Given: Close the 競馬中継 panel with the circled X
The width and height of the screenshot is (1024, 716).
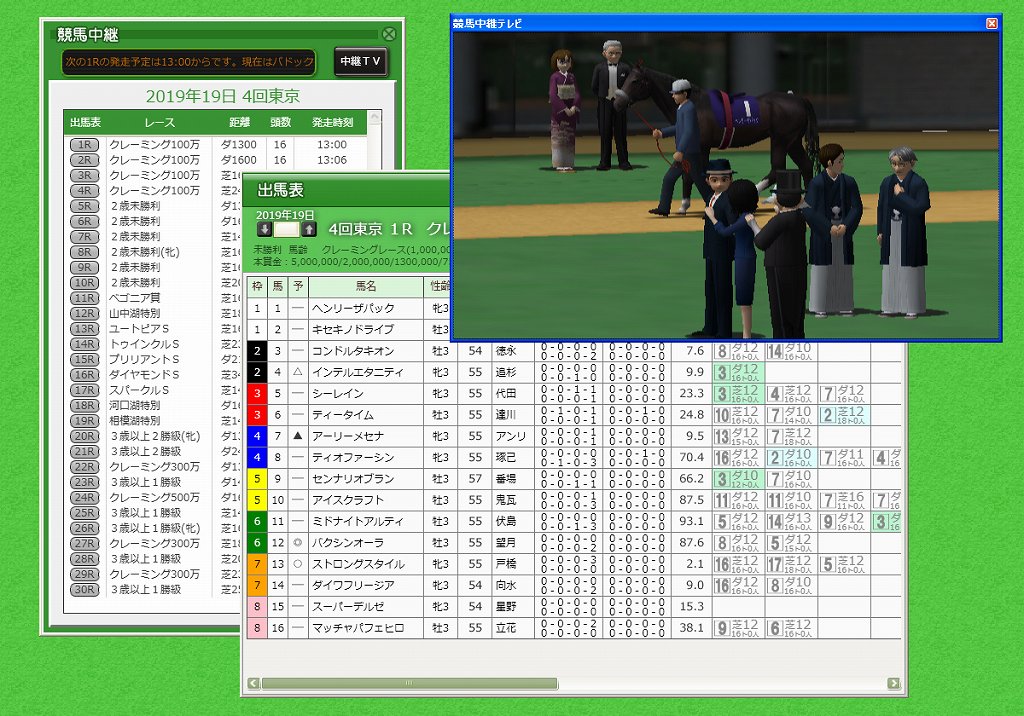Looking at the screenshot, I should click(389, 34).
